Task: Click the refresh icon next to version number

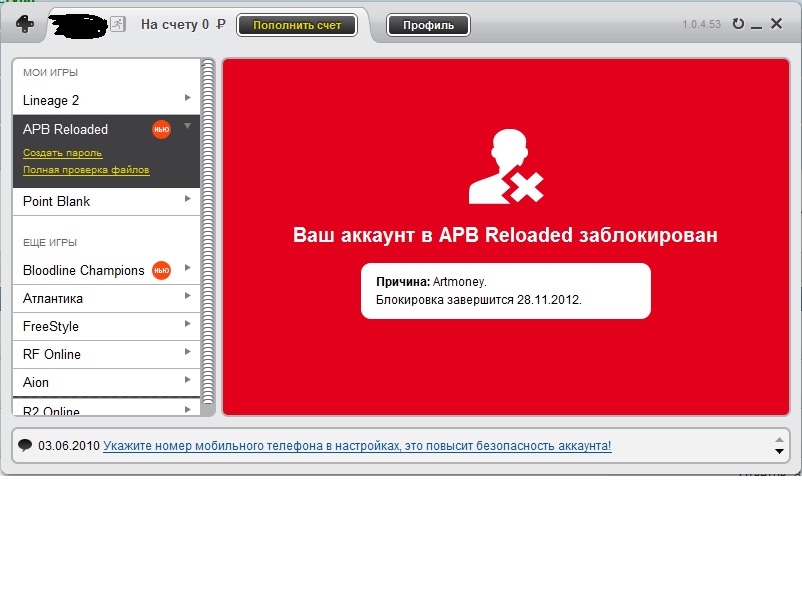Action: (x=738, y=24)
